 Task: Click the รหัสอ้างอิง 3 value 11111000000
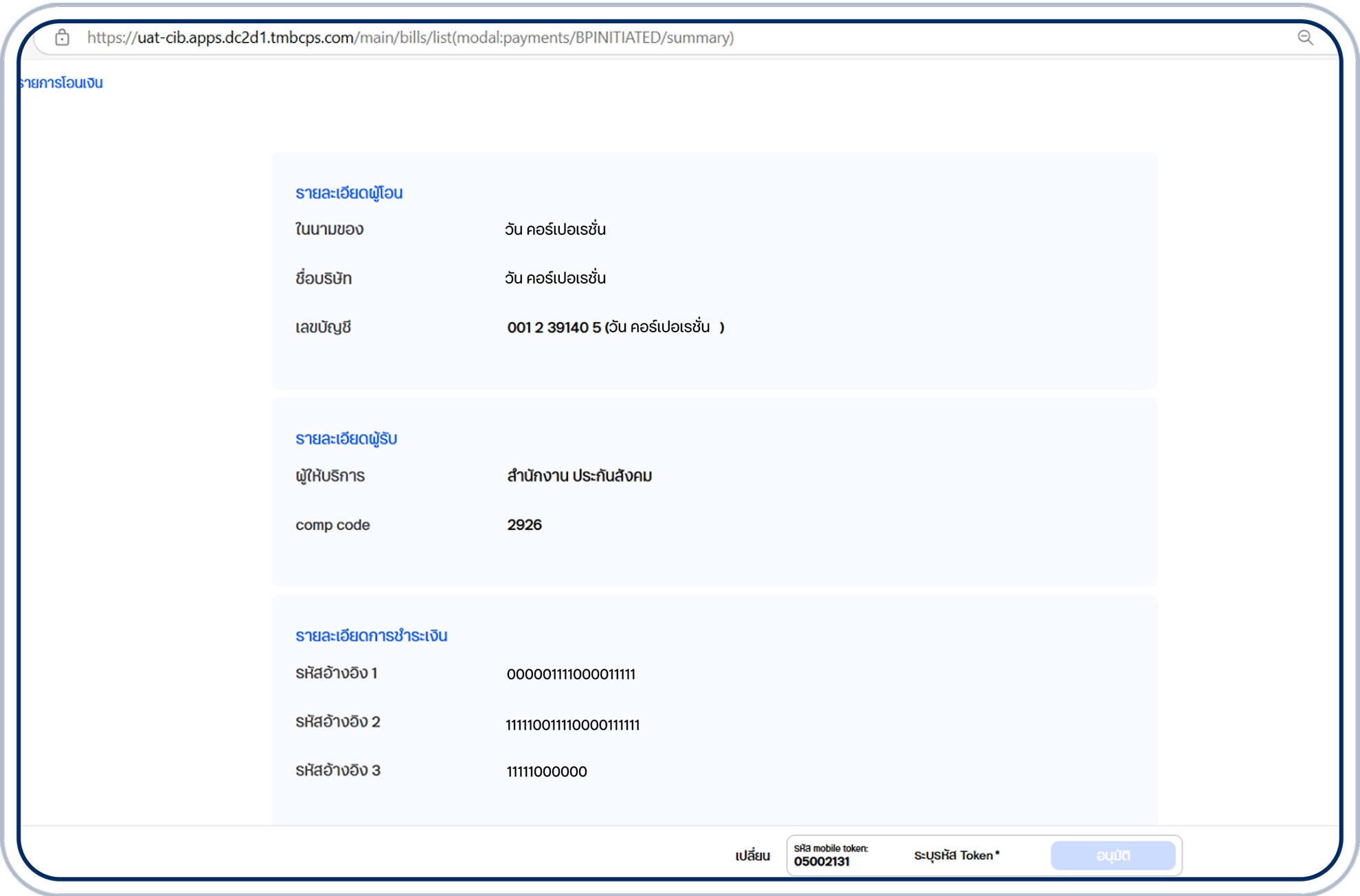click(547, 772)
